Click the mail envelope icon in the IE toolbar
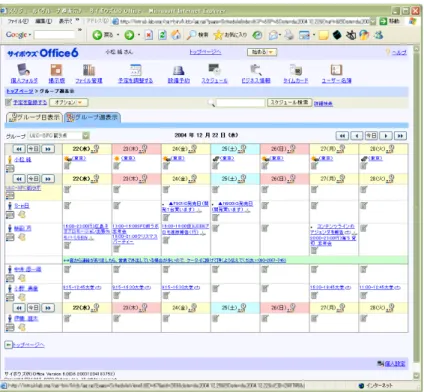 click(273, 35)
